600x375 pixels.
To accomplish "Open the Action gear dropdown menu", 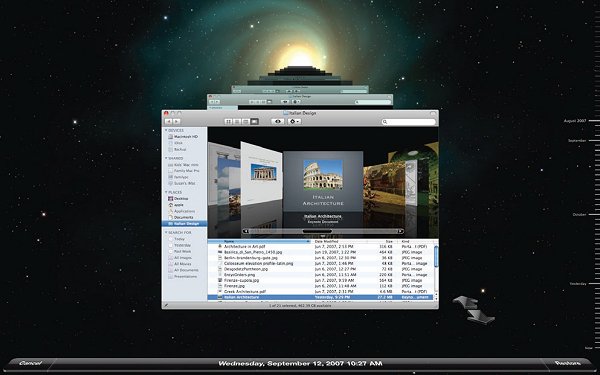I will [x=295, y=121].
